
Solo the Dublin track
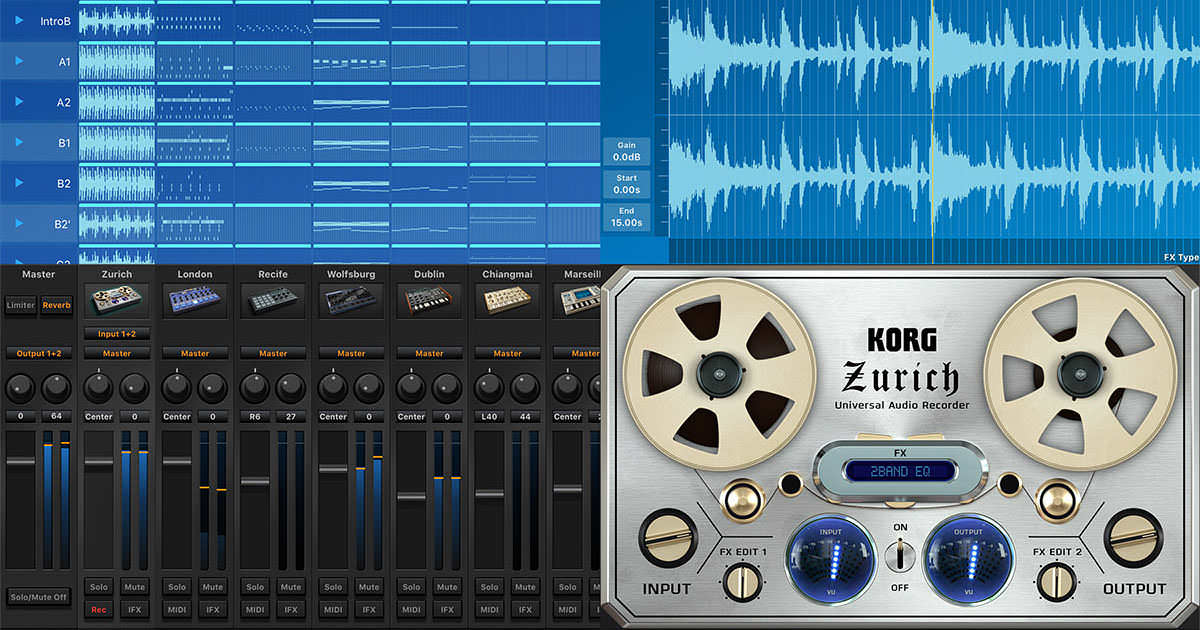[411, 587]
